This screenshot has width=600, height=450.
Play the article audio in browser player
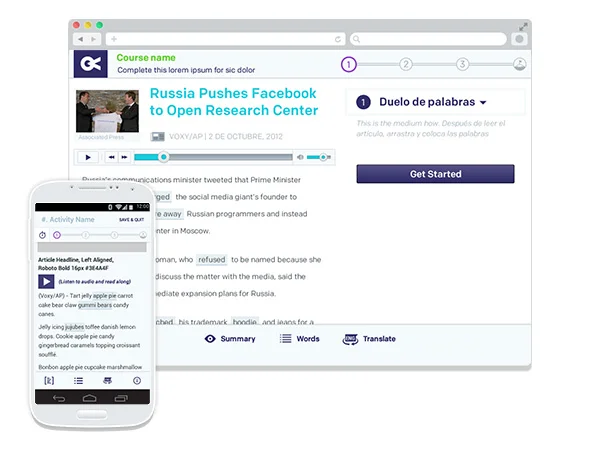[x=88, y=157]
